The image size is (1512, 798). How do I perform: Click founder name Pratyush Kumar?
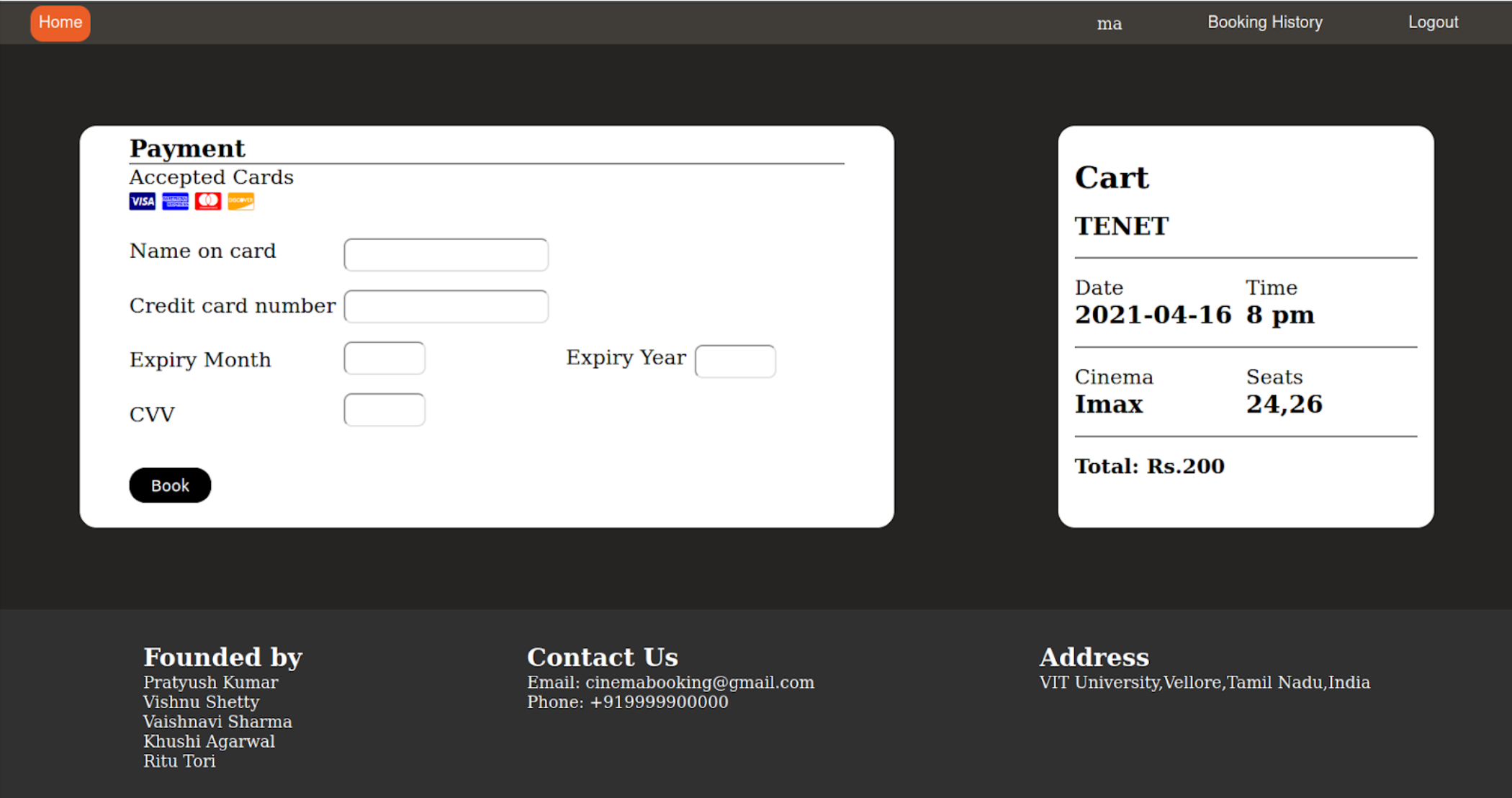point(210,682)
